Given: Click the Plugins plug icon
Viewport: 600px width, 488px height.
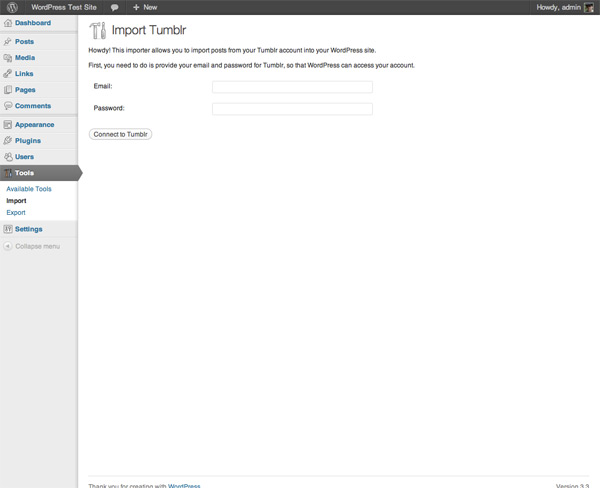Looking at the screenshot, I should coord(8,140).
